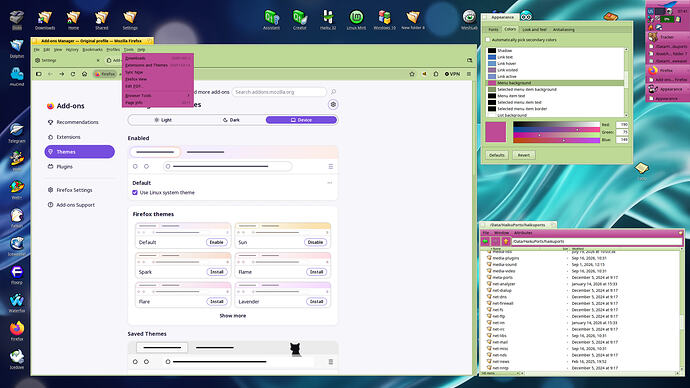Go to Firefox home page icon
The width and height of the screenshot is (690, 388).
84,74
